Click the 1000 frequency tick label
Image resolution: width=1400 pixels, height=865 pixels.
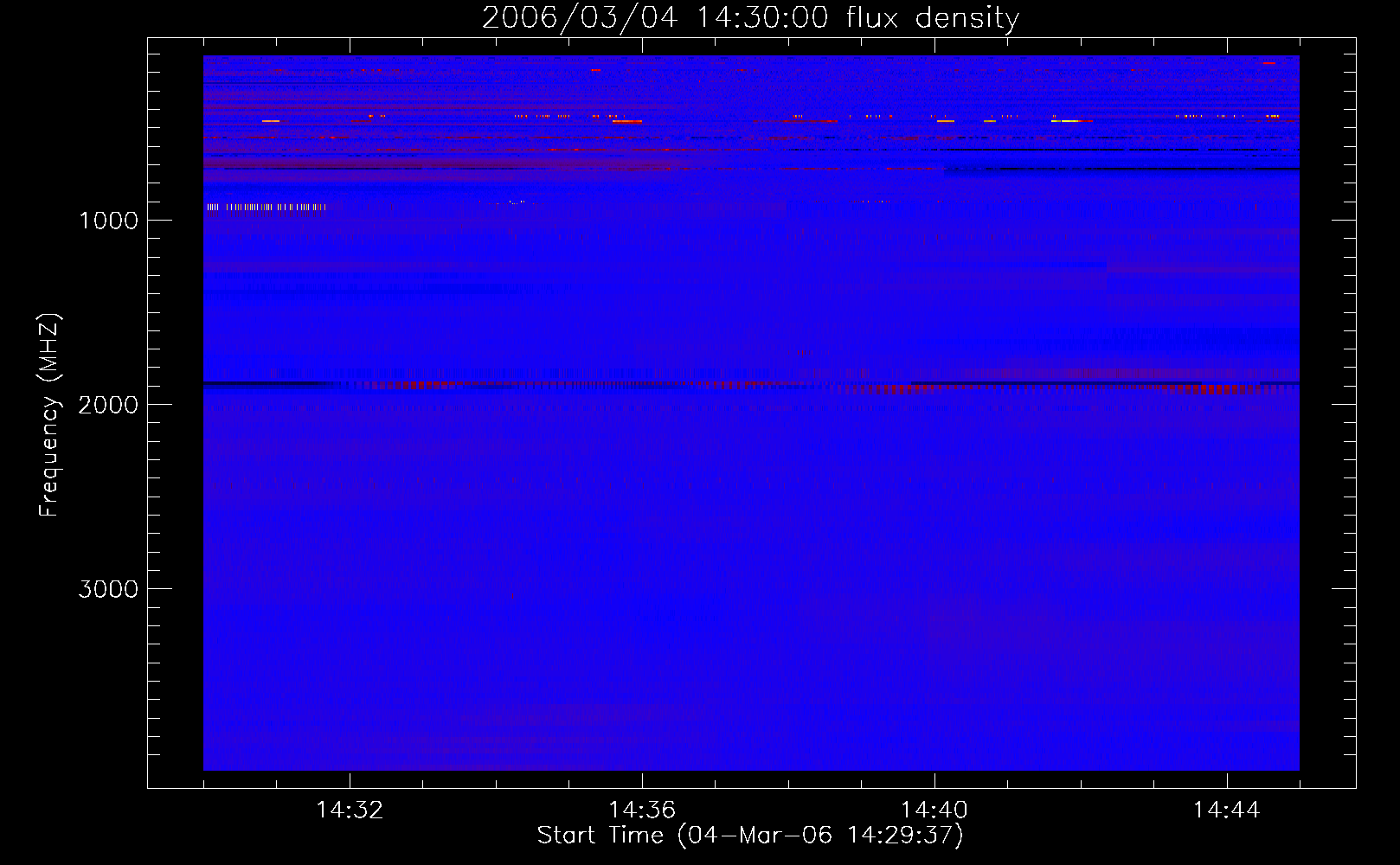click(108, 221)
